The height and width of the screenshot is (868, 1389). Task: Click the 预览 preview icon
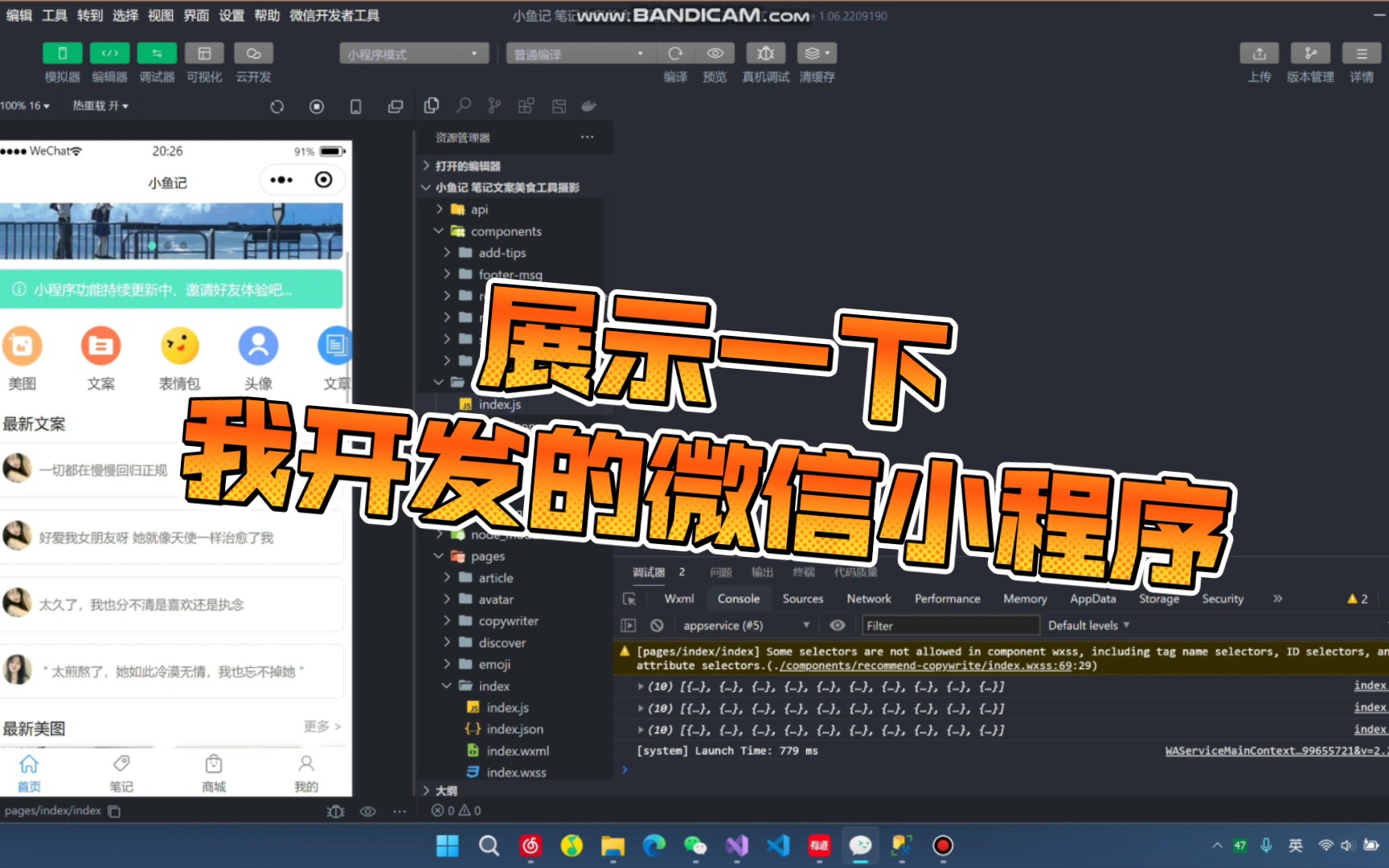click(x=715, y=53)
